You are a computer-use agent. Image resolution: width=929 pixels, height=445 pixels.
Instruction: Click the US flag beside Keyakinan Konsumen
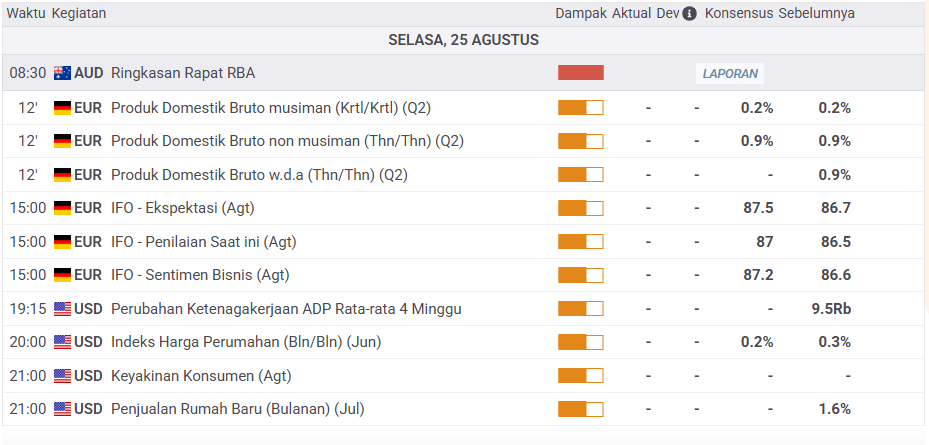(62, 376)
